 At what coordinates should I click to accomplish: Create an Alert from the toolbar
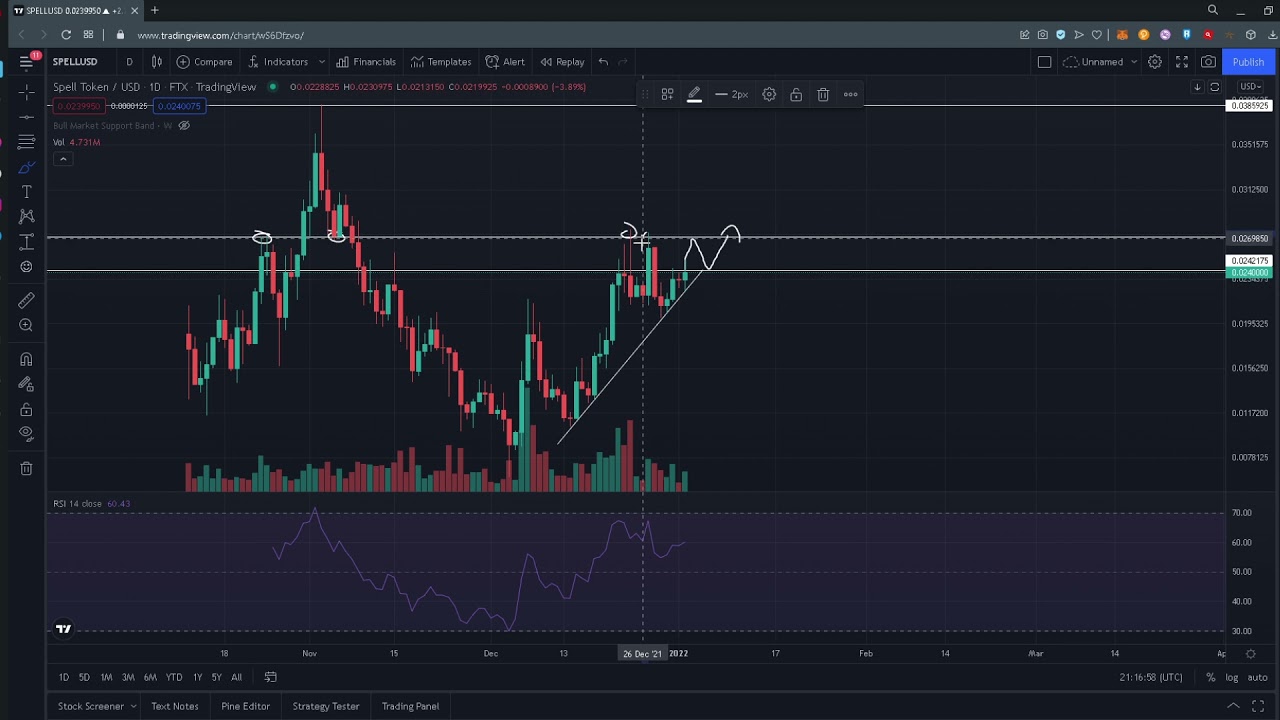click(505, 62)
